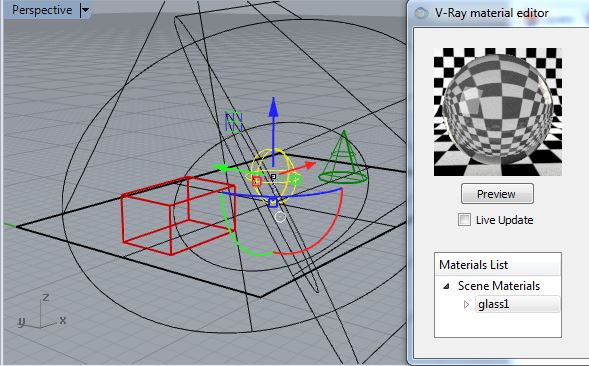
Task: Enable the Live Update checkbox
Action: [x=464, y=219]
